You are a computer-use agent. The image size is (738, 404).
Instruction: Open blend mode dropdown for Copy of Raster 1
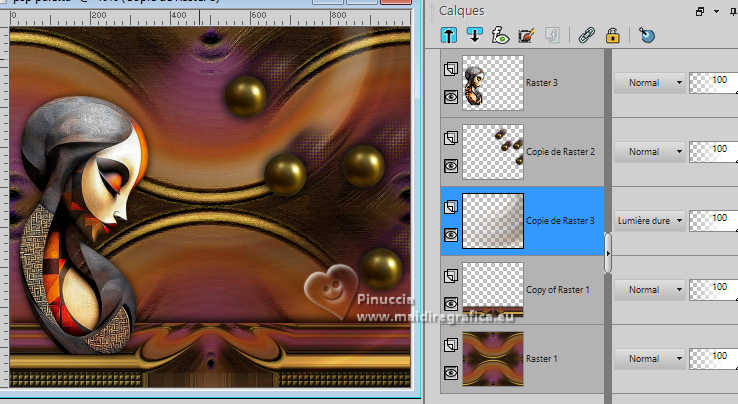click(650, 290)
